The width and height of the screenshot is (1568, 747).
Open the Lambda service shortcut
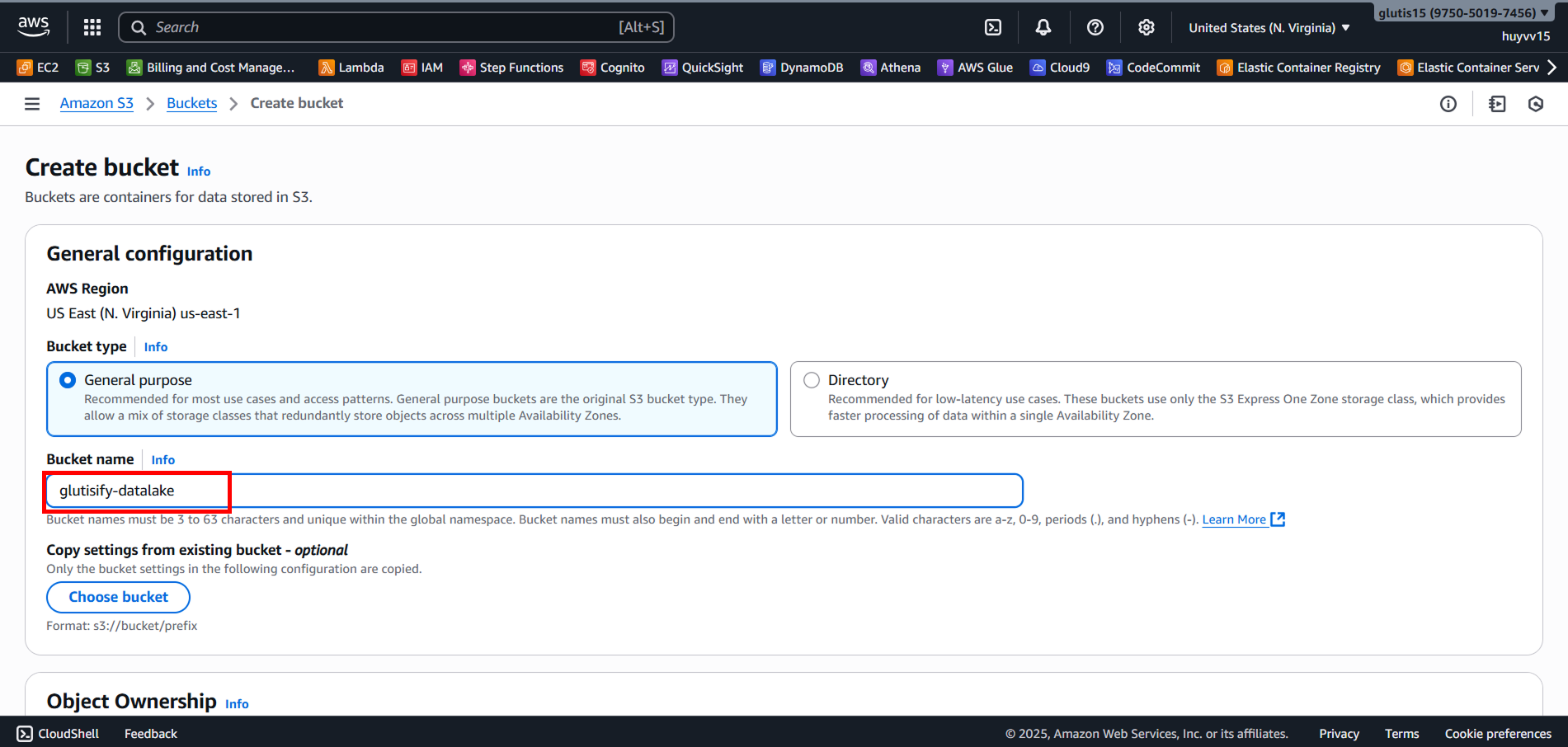351,68
